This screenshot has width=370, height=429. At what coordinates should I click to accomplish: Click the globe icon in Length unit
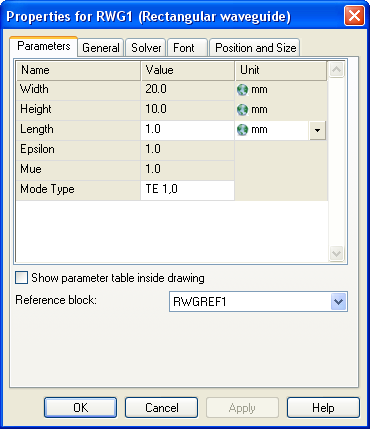(242, 130)
